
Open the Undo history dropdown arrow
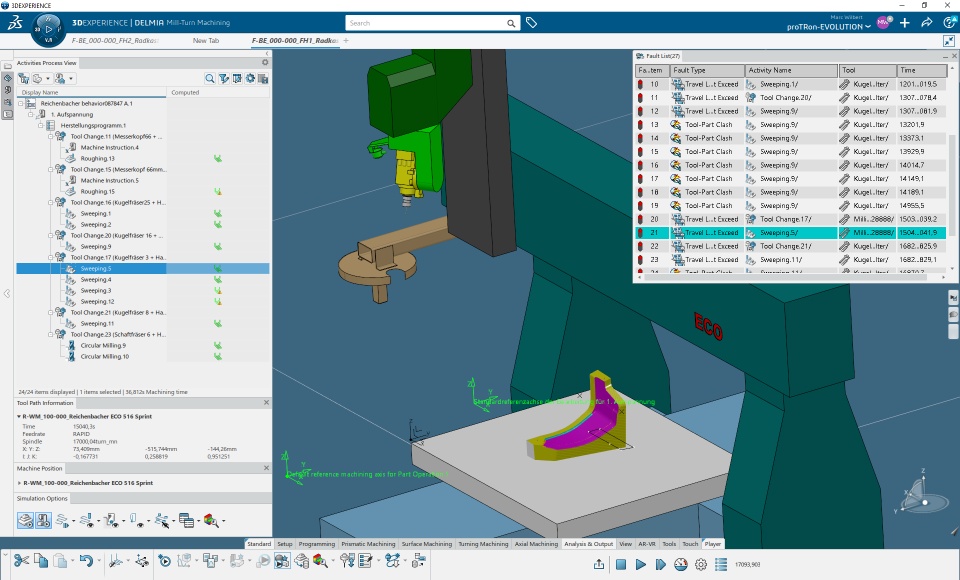click(98, 561)
